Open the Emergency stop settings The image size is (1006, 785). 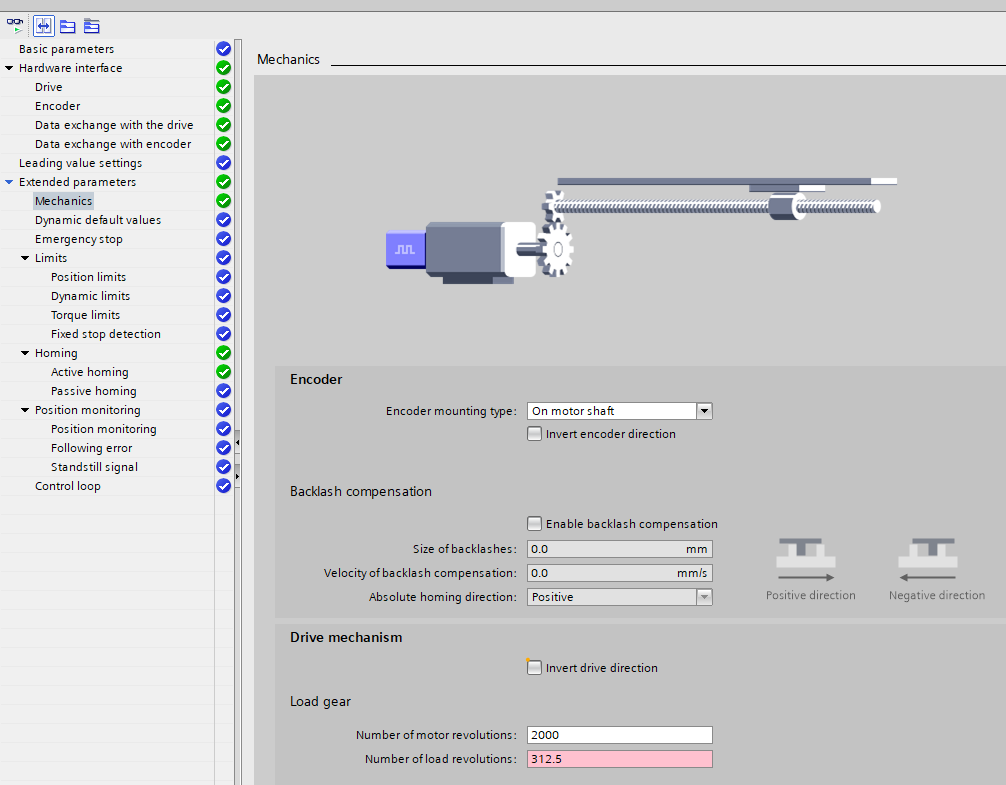(x=78, y=239)
